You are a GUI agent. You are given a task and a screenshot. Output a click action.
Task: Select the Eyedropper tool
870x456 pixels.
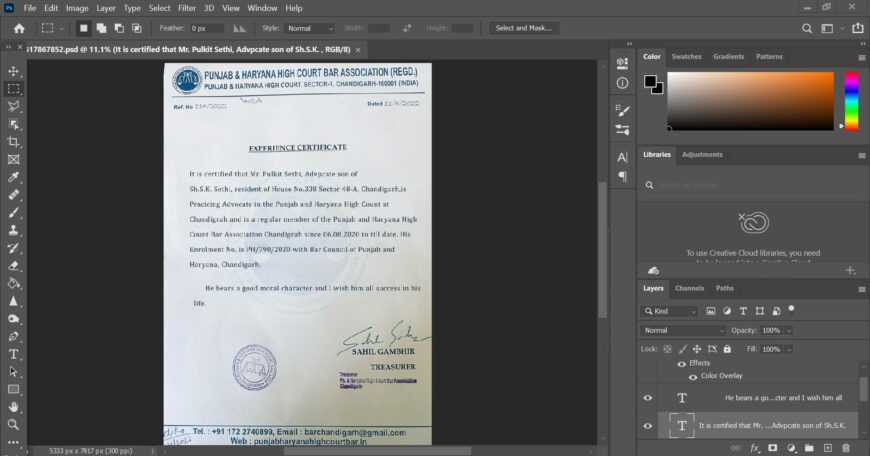(x=13, y=177)
